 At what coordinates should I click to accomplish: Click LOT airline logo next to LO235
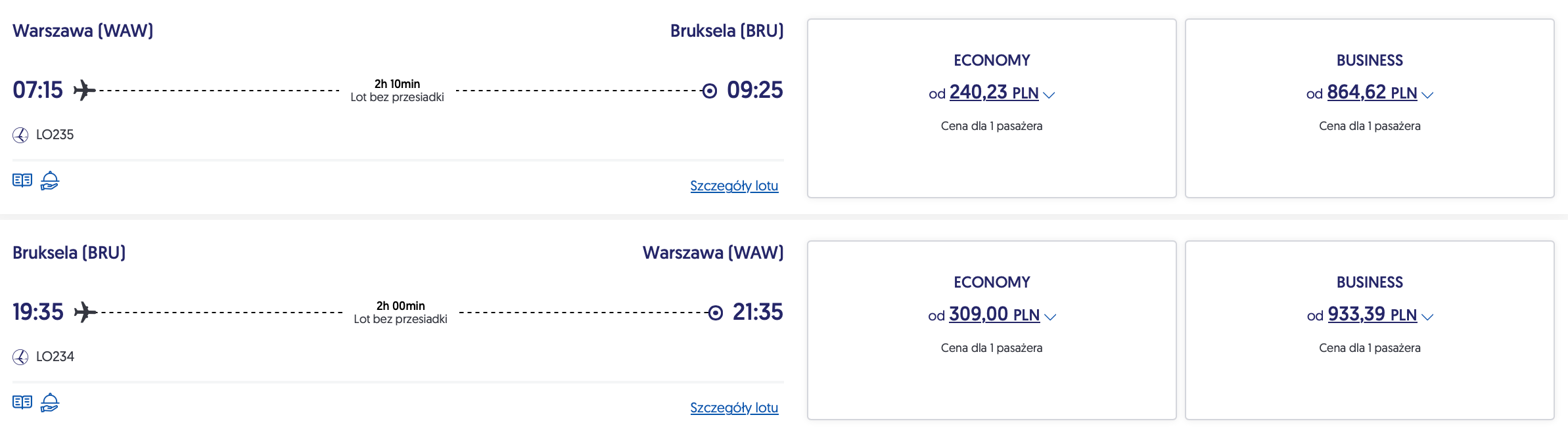(20, 135)
